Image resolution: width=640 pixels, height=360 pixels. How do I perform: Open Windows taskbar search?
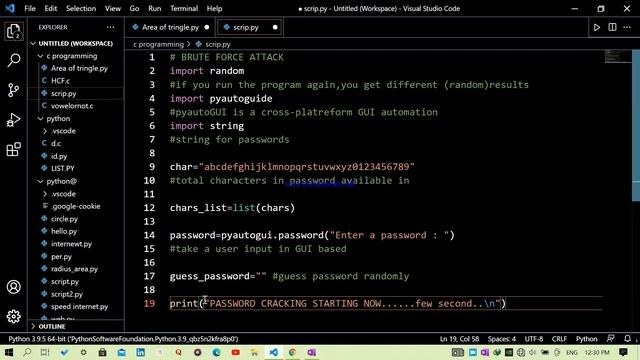tap(27, 352)
